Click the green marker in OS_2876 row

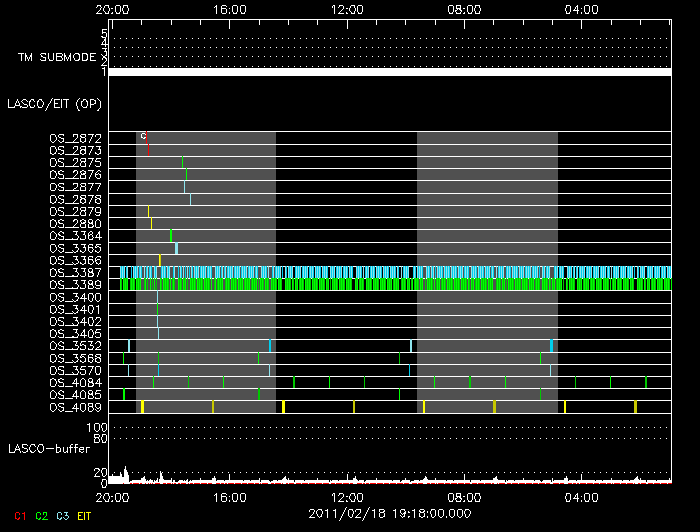pyautogui.click(x=186, y=174)
